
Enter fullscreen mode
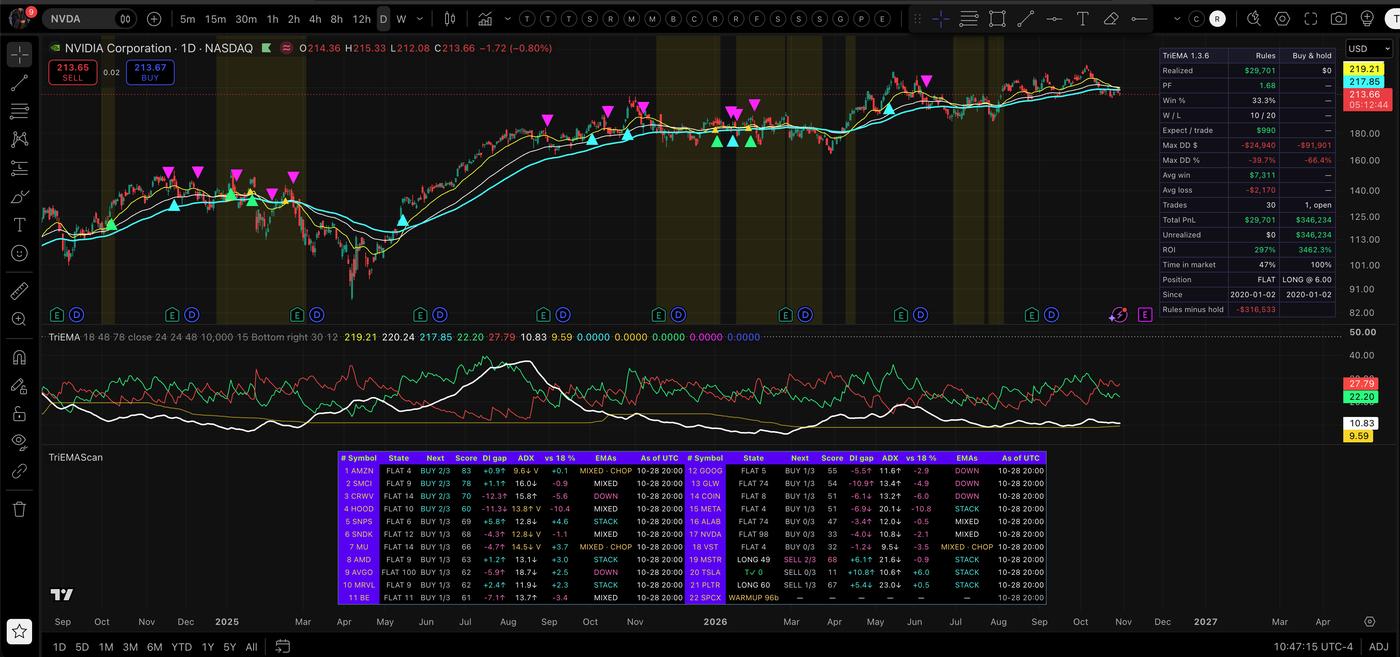pos(1311,18)
